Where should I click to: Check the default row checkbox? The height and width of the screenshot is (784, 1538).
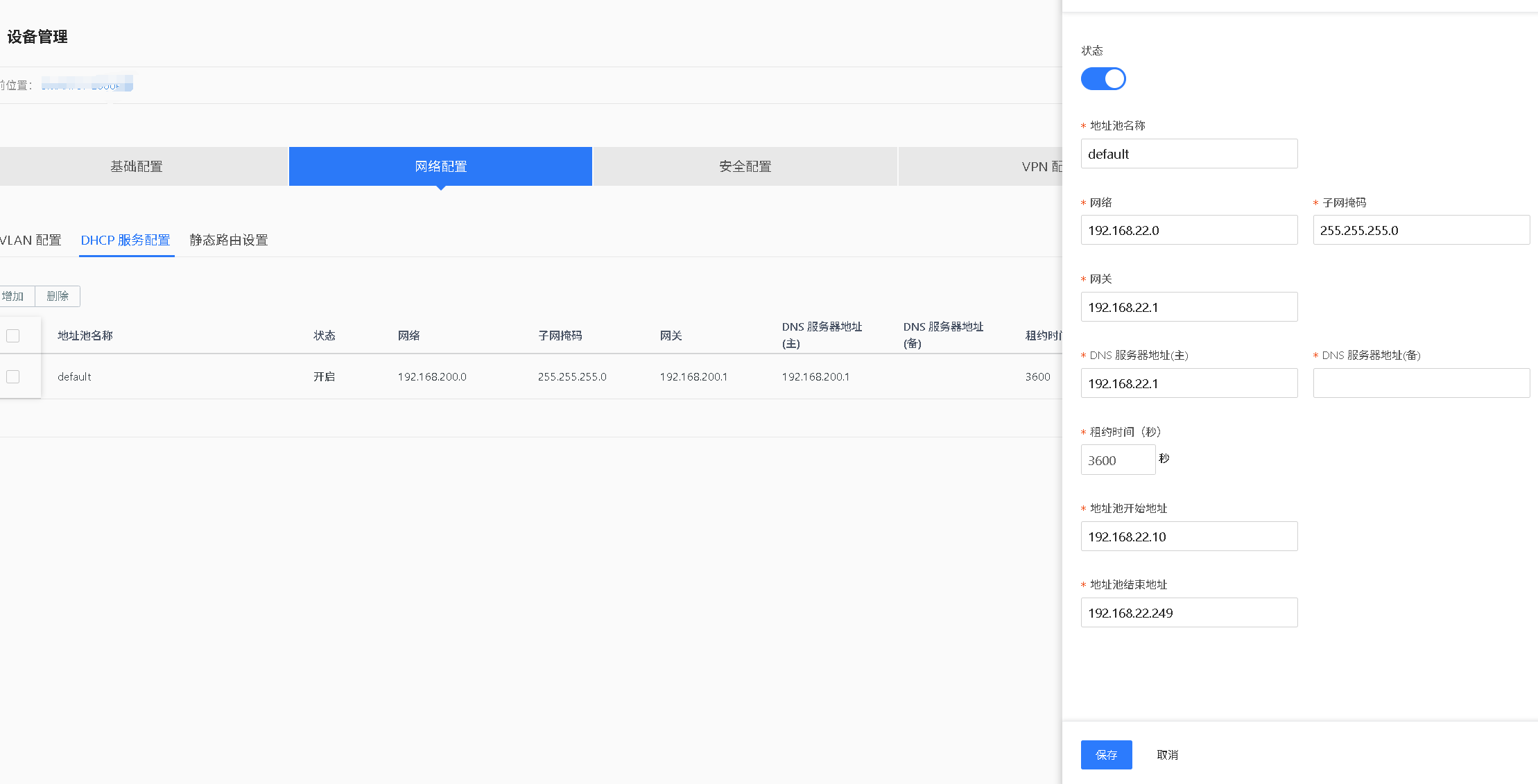tap(13, 377)
